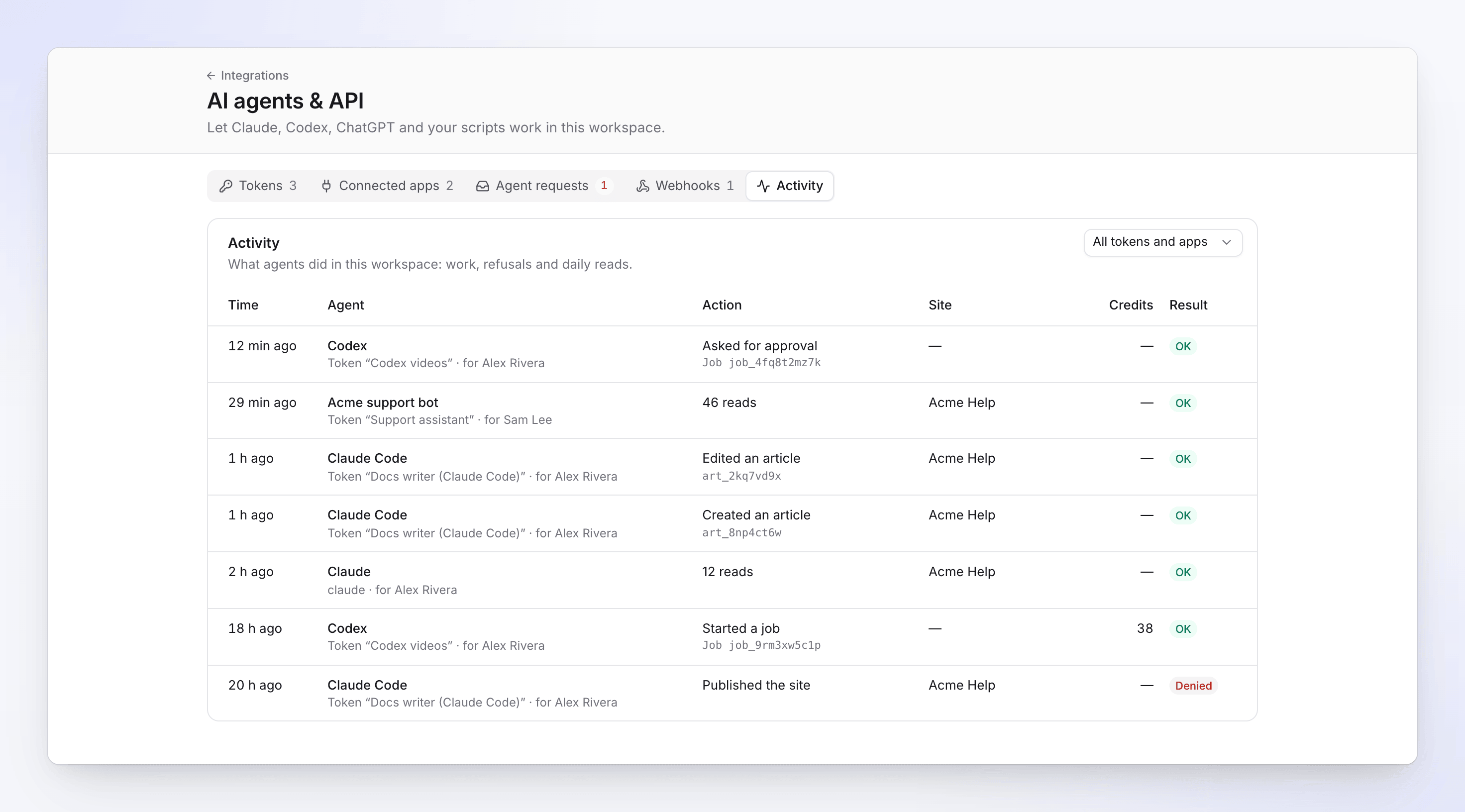Click the chevron in the tokens filter
Image resolution: width=1465 pixels, height=812 pixels.
point(1227,242)
